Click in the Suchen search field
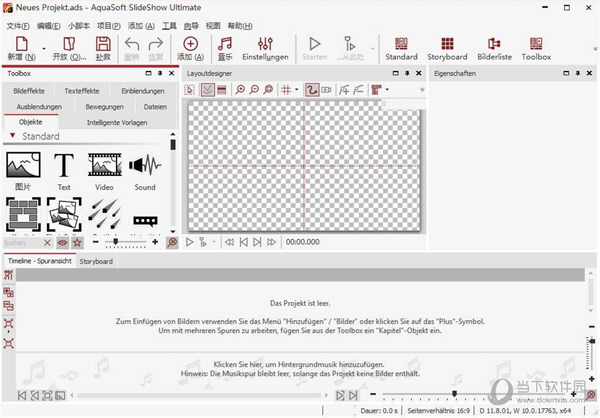 coord(21,242)
